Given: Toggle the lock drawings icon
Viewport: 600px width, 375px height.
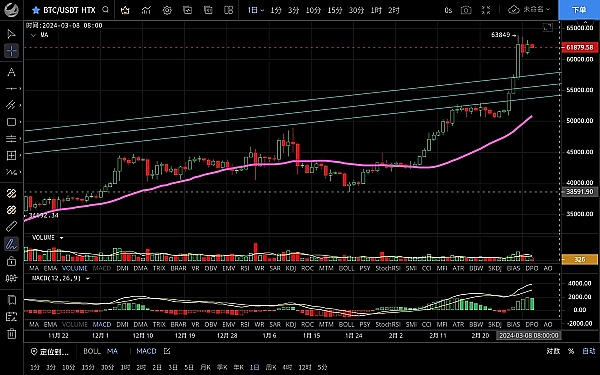Looking at the screenshot, I should tap(11, 261).
